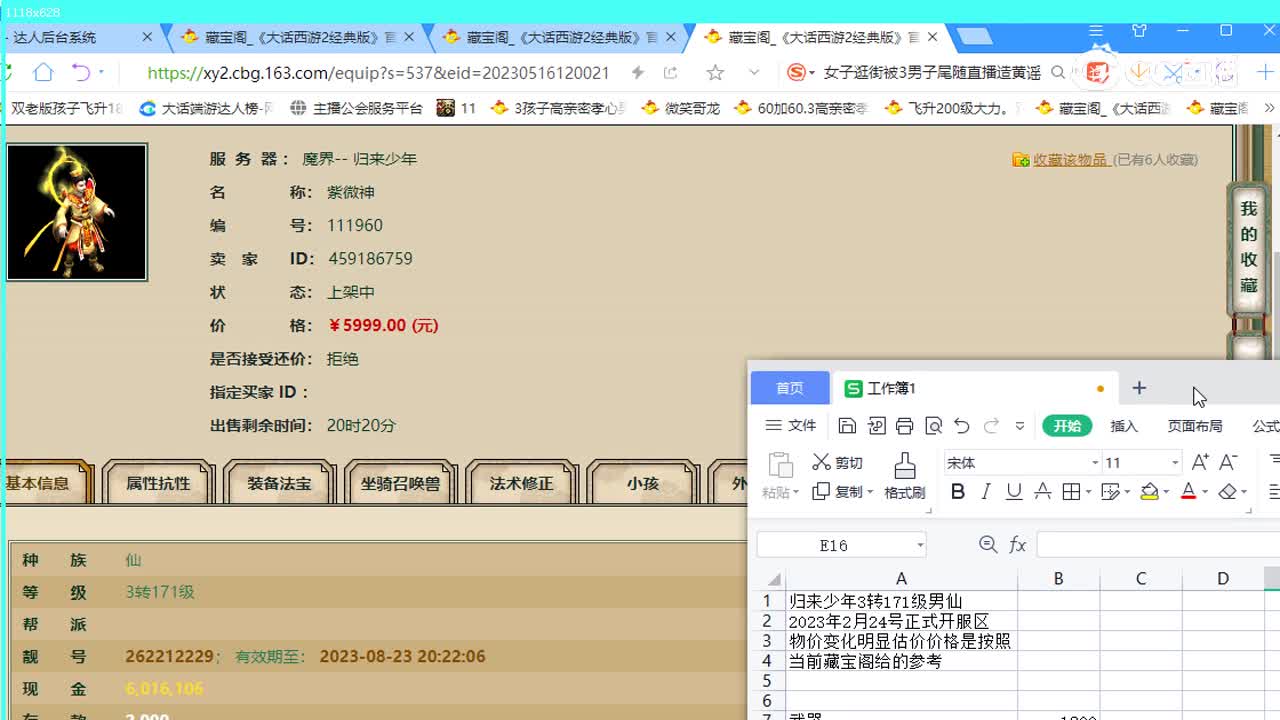Click cell A2 2023年2月24号正式开服区

click(x=901, y=621)
